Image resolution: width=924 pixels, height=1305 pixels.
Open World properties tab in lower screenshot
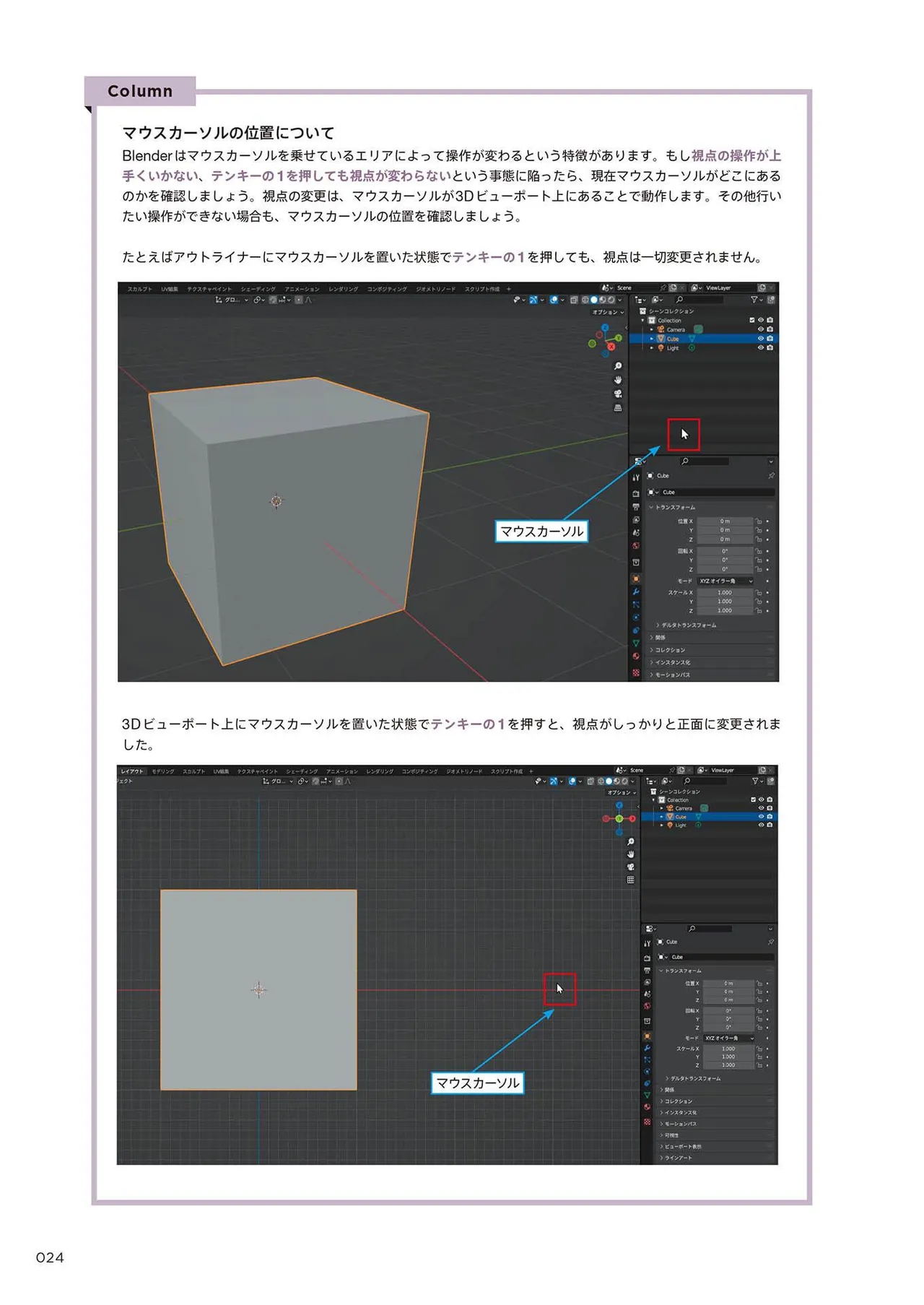647,1006
